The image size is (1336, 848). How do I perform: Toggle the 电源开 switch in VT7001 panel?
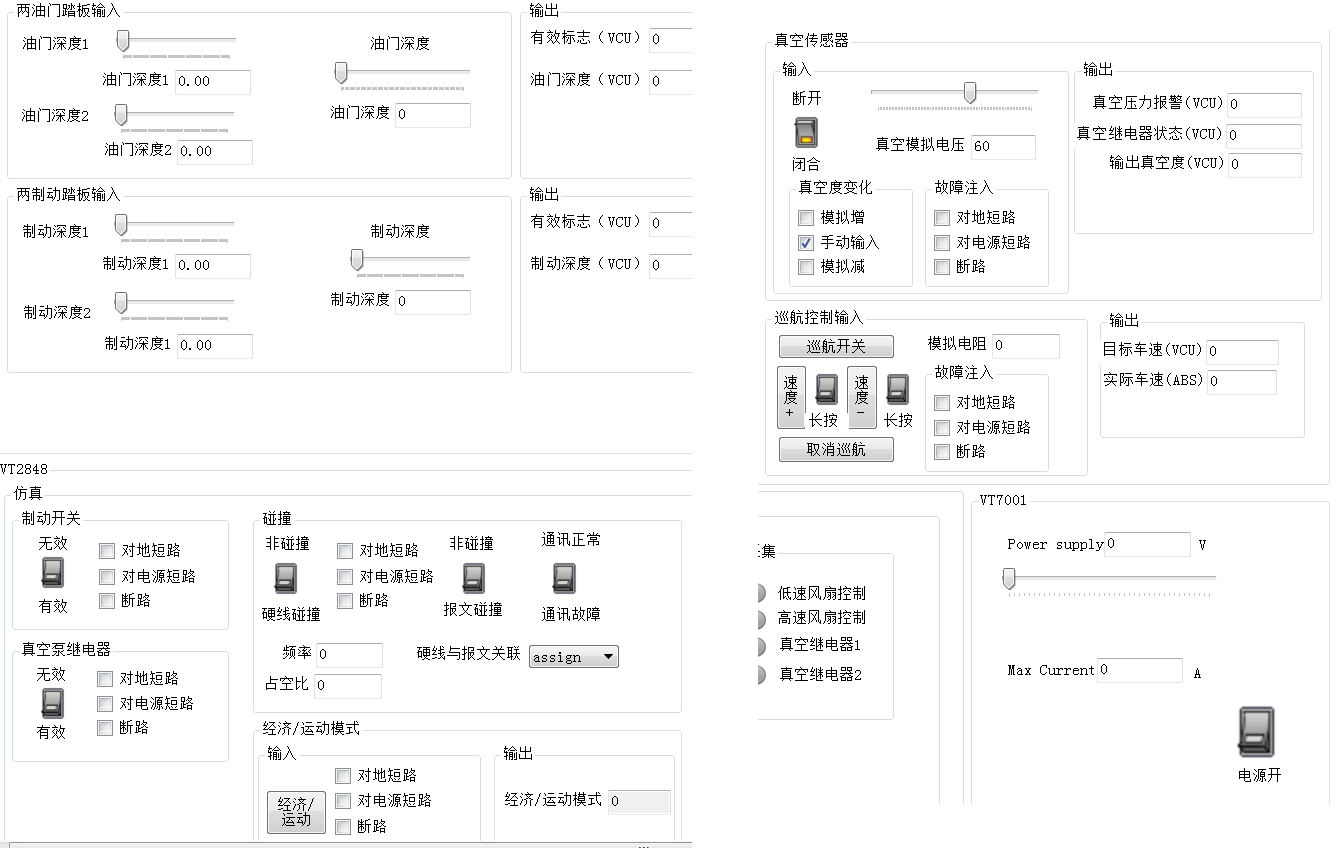pyautogui.click(x=1257, y=732)
